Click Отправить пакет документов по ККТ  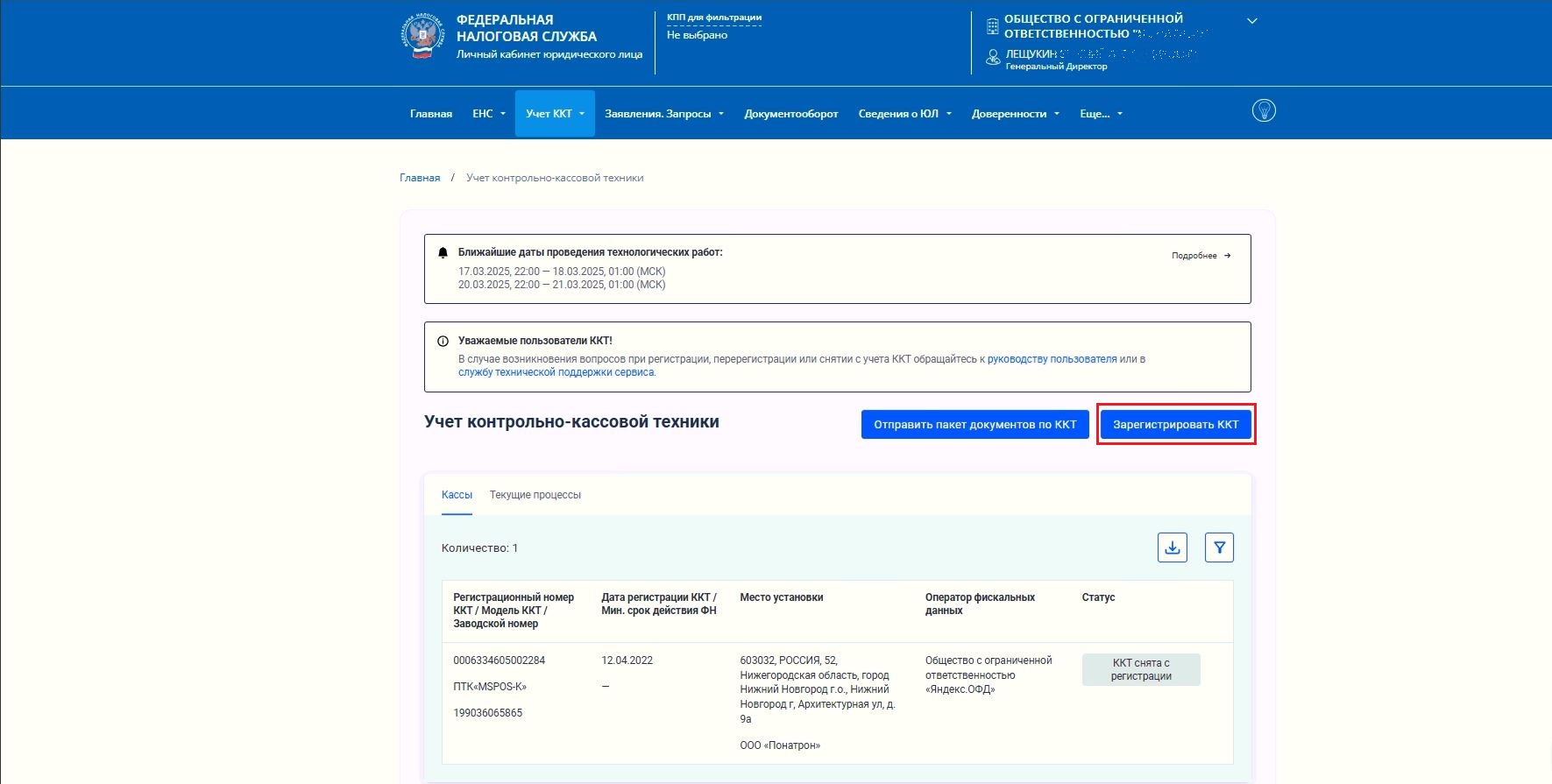[974, 425]
